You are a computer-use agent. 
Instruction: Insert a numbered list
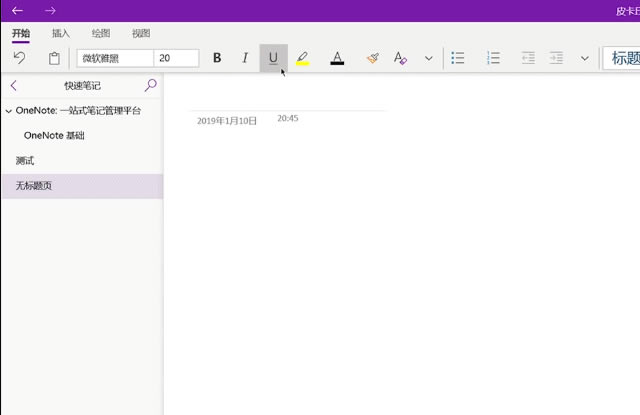(493, 58)
